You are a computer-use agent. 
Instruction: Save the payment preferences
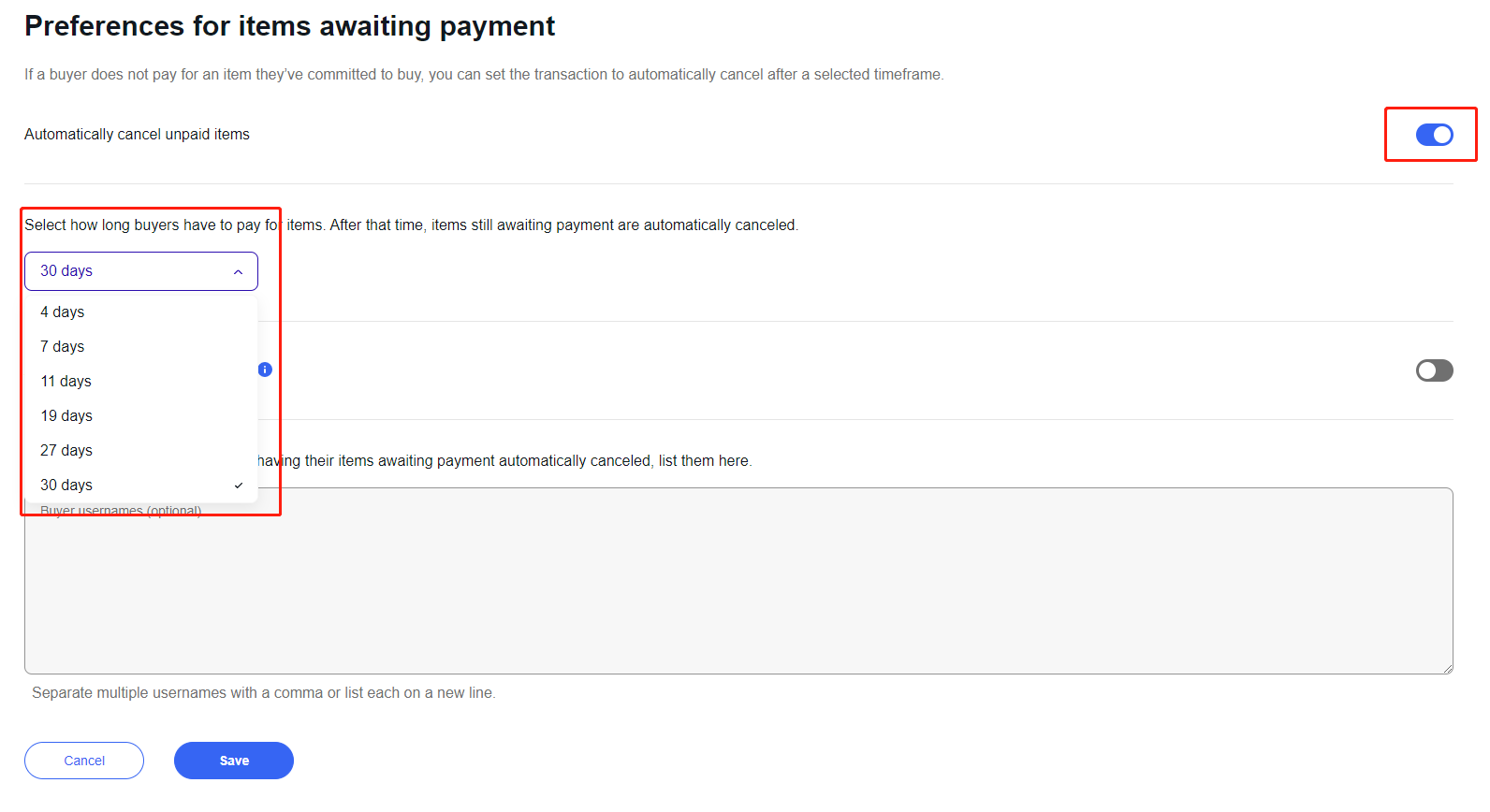click(234, 761)
